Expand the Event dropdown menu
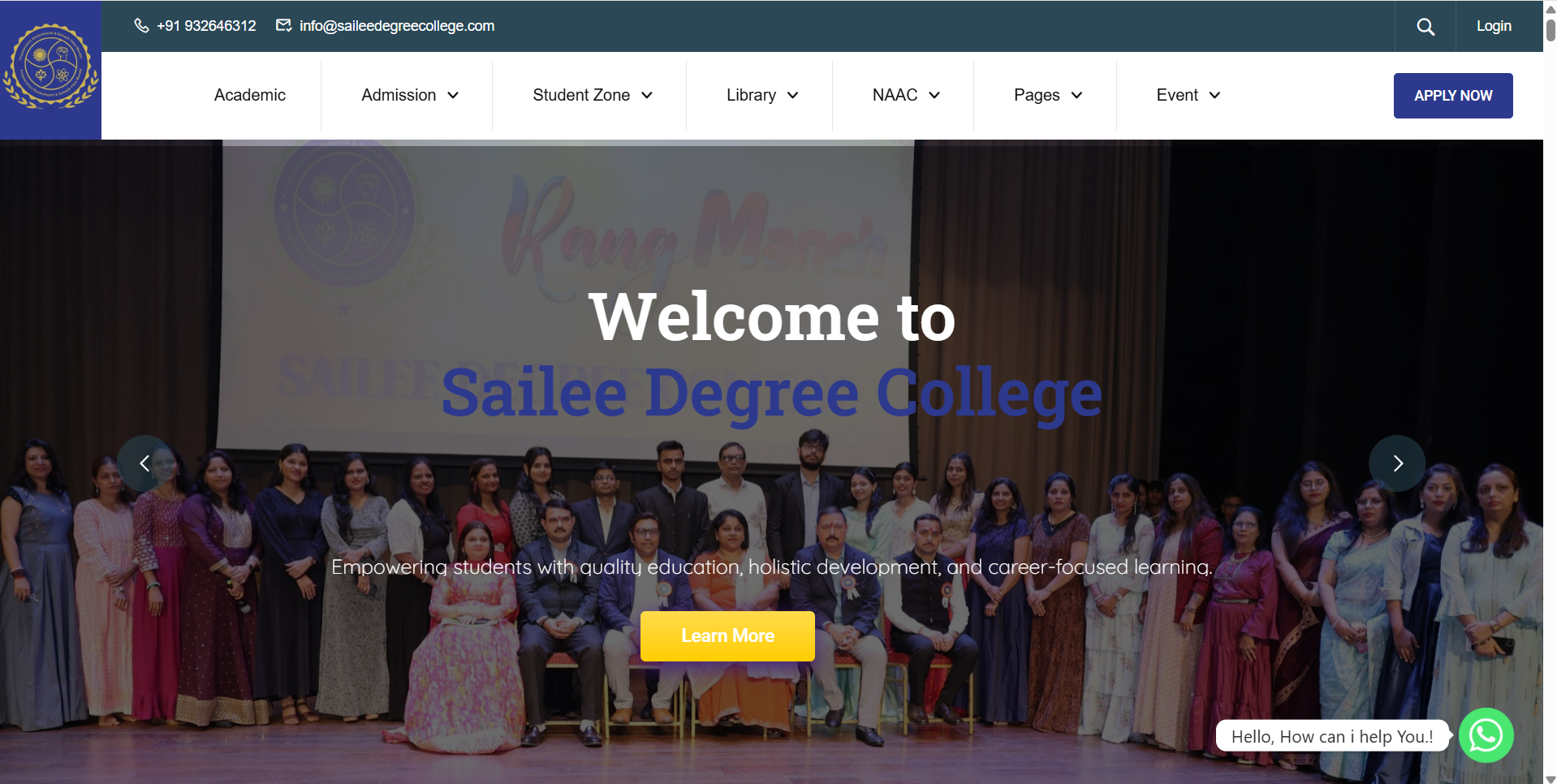 pos(1188,95)
